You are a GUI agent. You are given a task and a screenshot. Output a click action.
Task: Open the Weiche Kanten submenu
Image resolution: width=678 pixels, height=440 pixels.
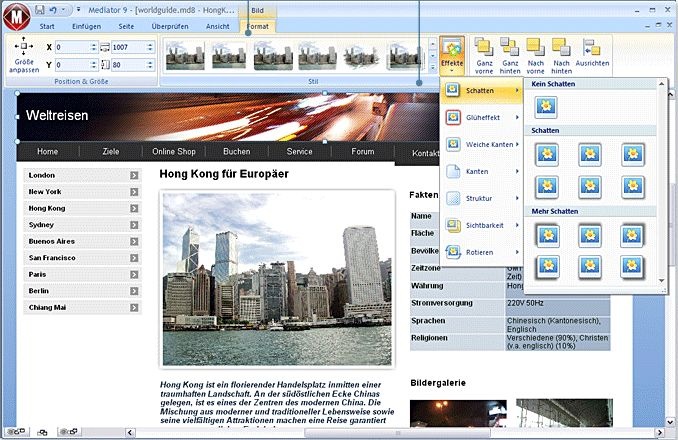pyautogui.click(x=482, y=144)
